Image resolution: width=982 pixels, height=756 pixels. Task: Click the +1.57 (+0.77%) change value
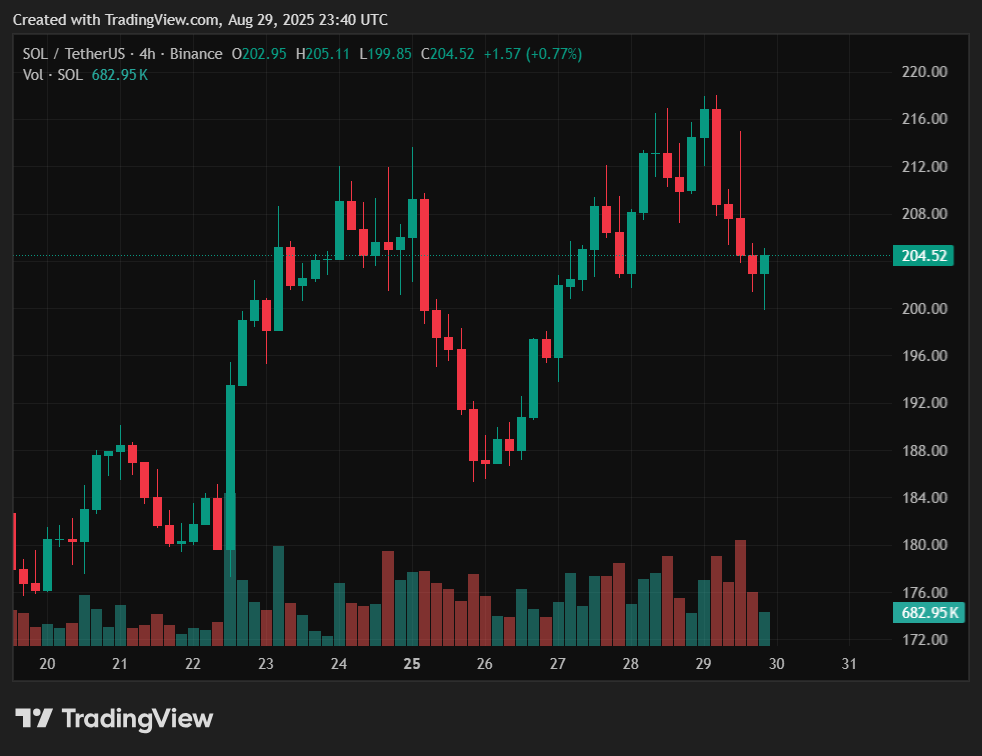click(x=532, y=54)
